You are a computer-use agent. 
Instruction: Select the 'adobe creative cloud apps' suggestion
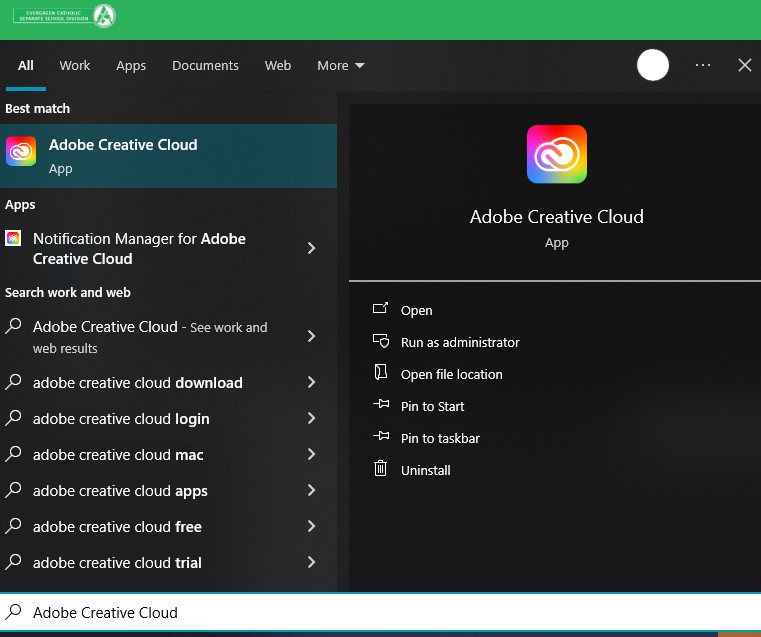click(168, 490)
